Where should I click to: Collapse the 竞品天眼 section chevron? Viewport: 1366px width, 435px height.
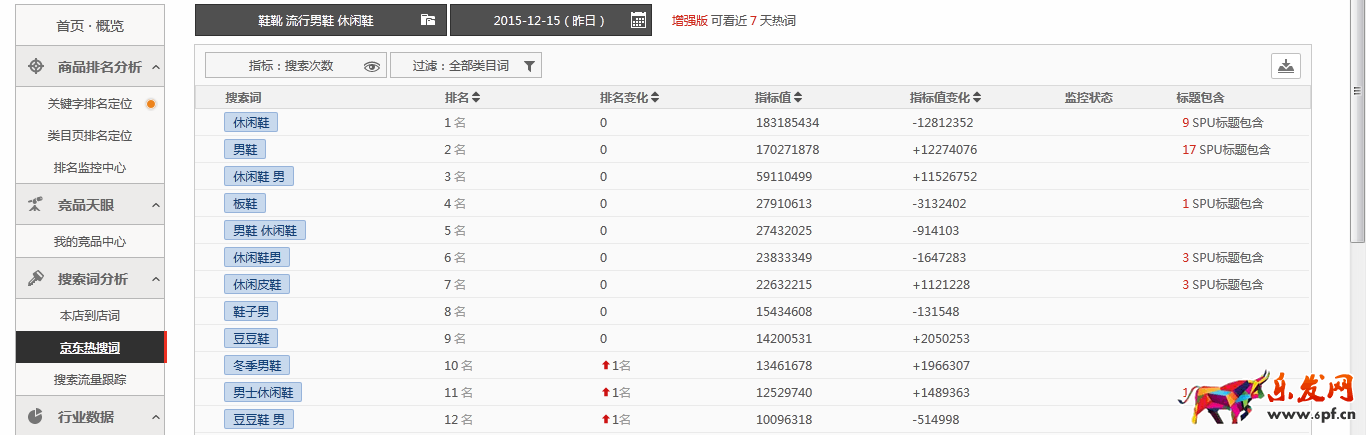pyautogui.click(x=156, y=205)
